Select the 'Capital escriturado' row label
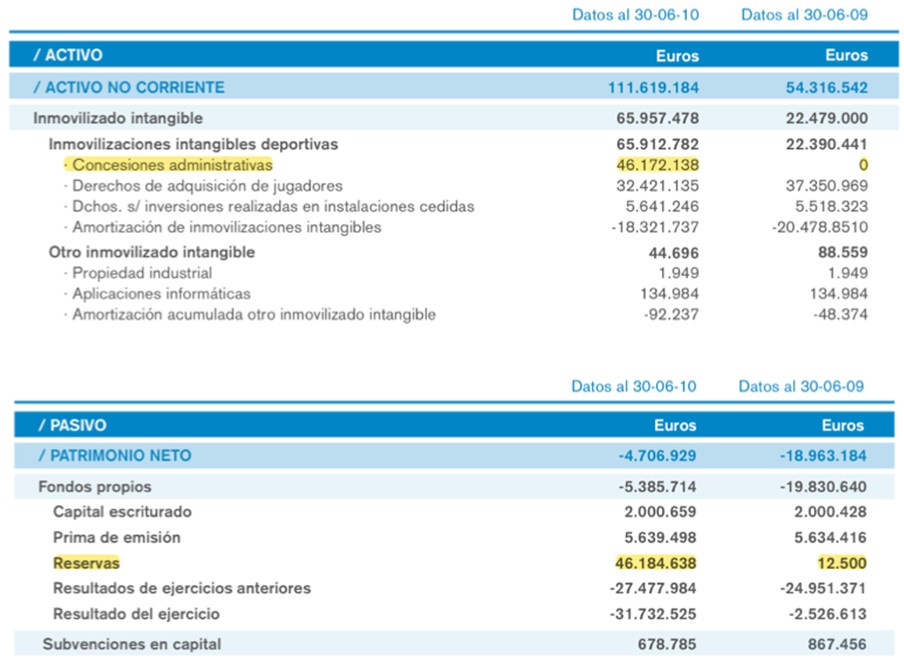 pyautogui.click(x=122, y=512)
